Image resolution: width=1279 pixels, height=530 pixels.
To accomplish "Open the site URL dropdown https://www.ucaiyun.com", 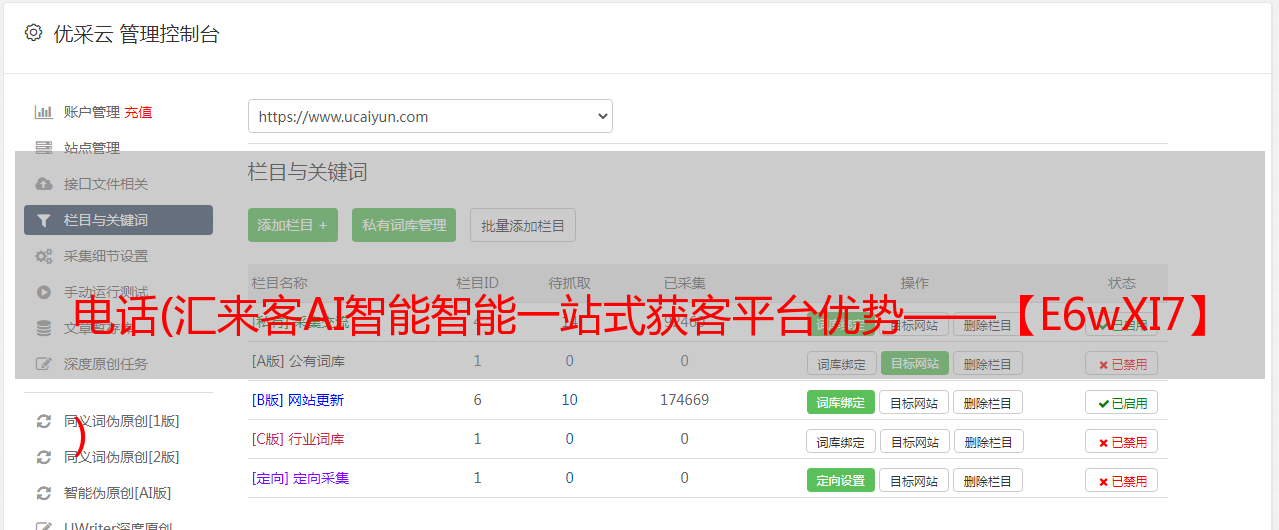I will click(x=430, y=116).
